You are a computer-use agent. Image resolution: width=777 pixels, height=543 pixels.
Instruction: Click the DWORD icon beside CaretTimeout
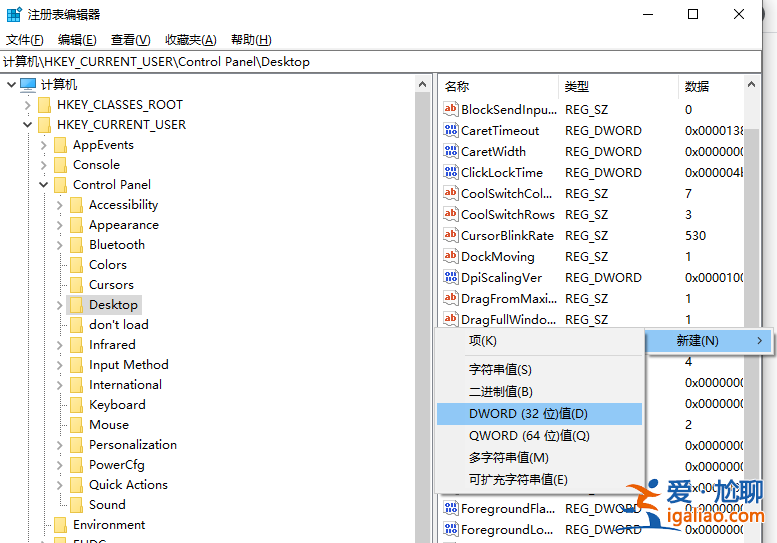[x=450, y=130]
